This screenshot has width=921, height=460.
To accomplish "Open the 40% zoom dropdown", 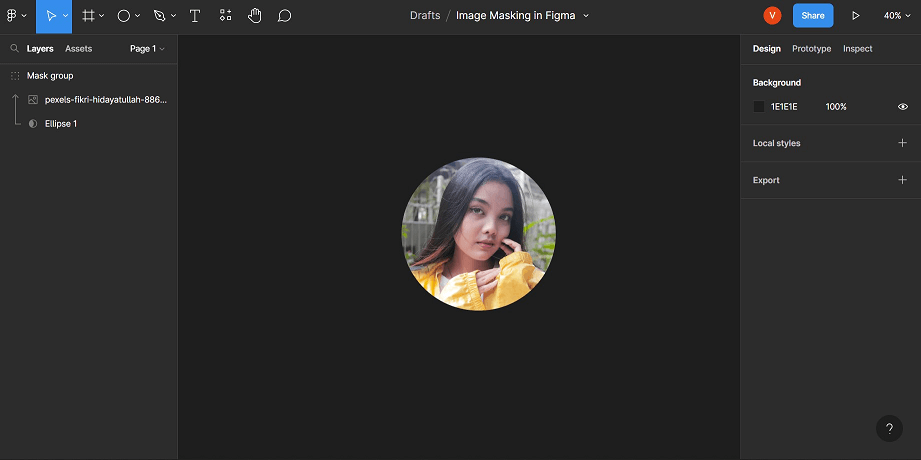I will tap(897, 16).
